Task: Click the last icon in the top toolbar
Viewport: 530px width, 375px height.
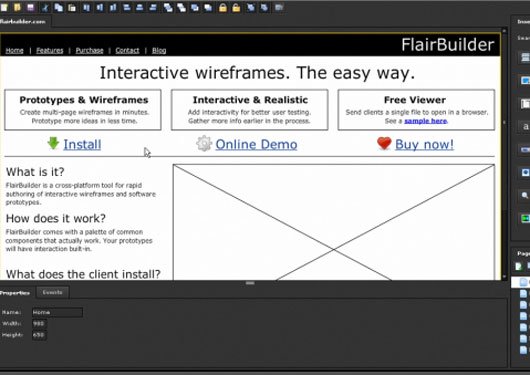Action: (x=279, y=7)
